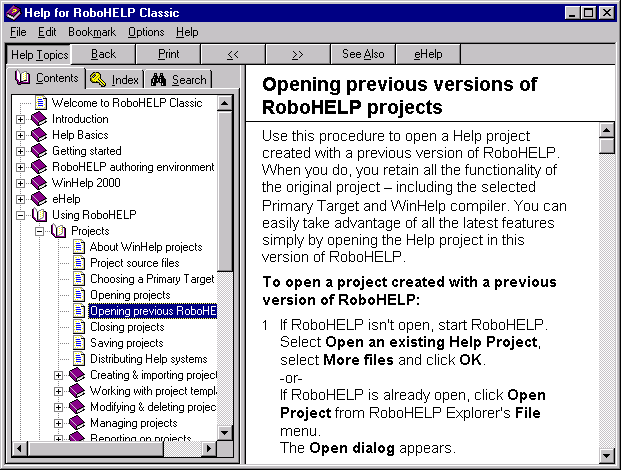Click the Help window title bar icon

point(11,11)
